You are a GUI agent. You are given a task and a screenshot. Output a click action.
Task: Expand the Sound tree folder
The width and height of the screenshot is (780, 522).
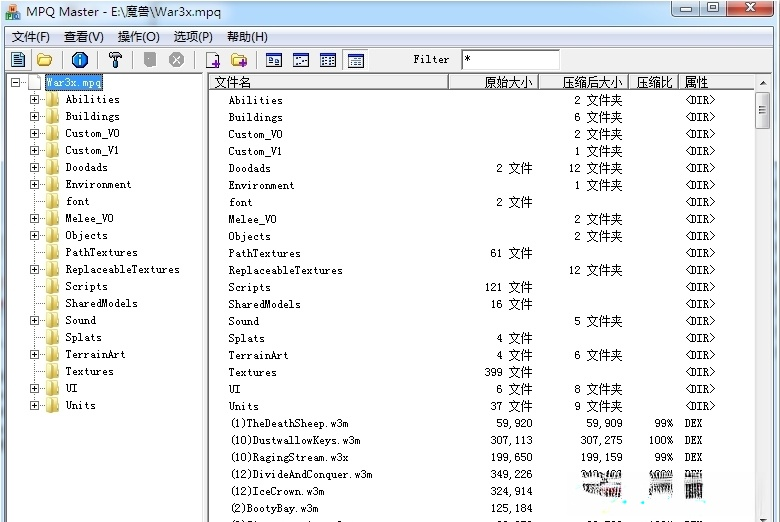coord(34,320)
